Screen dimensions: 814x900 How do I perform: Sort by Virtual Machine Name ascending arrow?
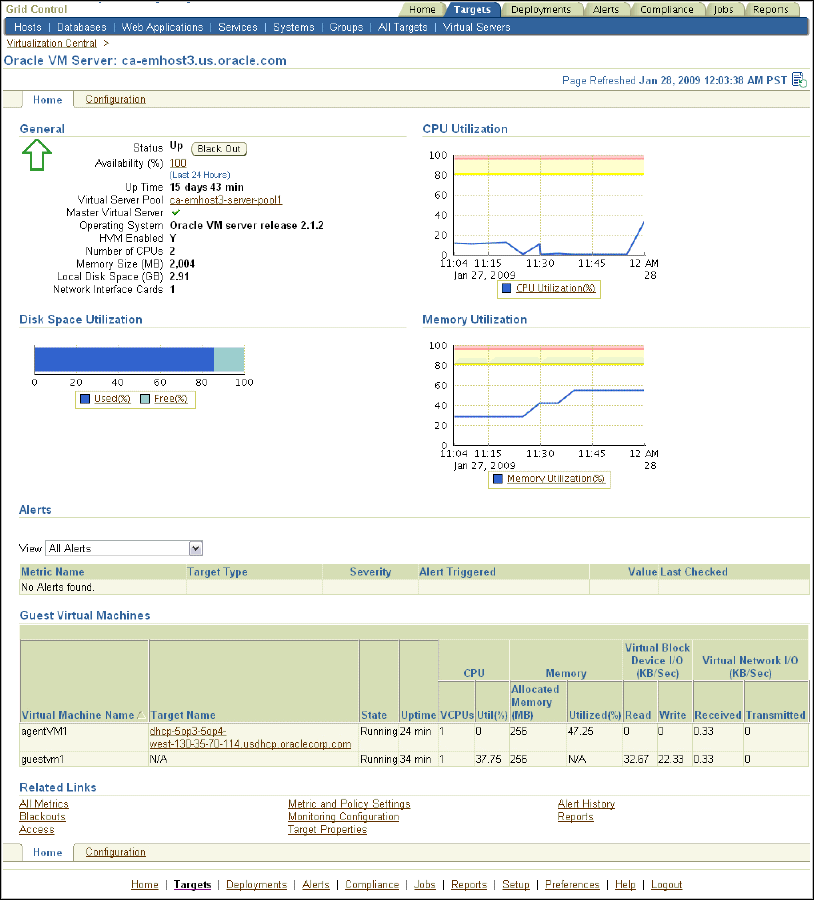141,715
